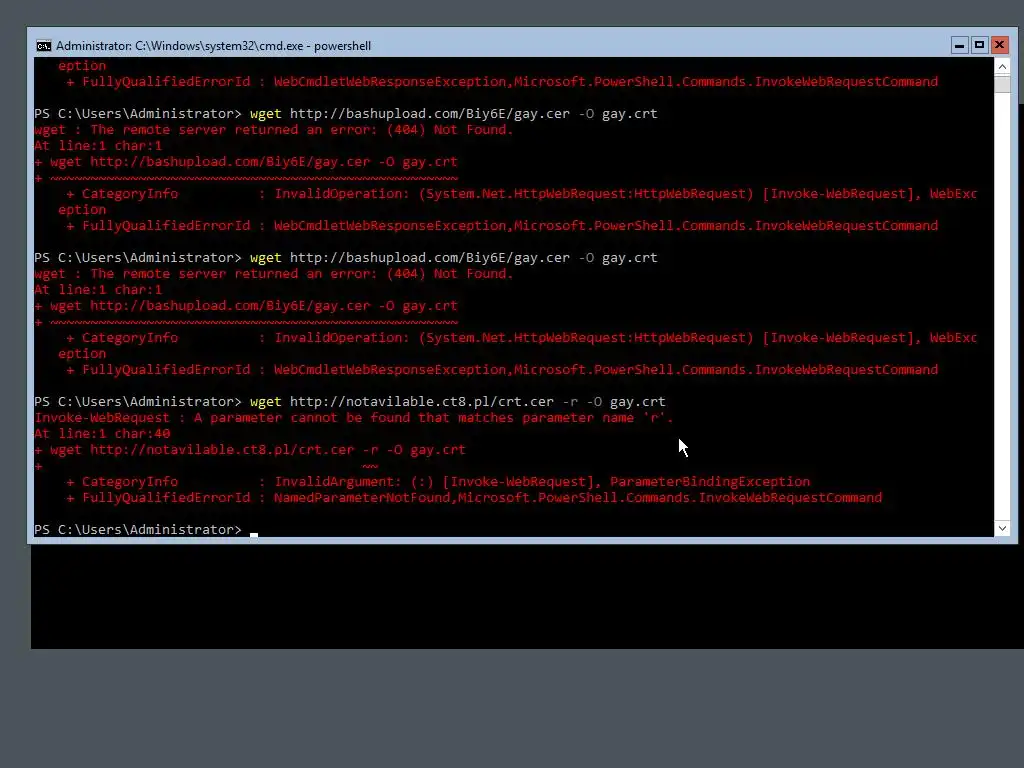Maximize the PowerShell window
The height and width of the screenshot is (768, 1024).
pyautogui.click(x=979, y=45)
